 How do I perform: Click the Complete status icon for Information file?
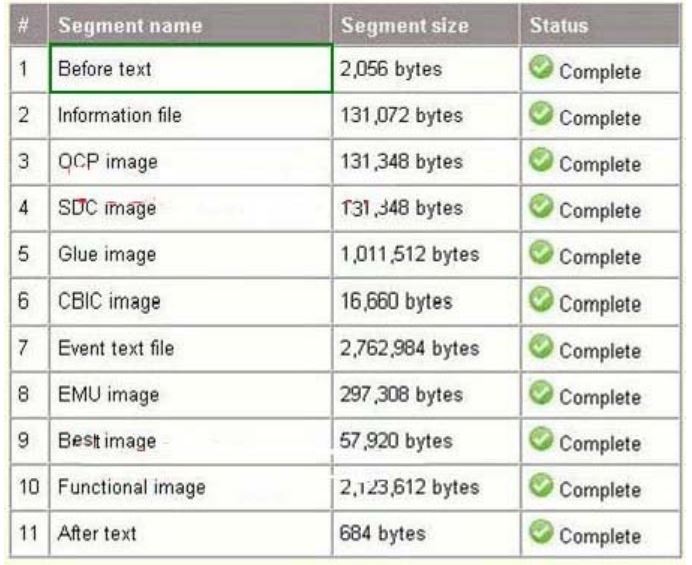coord(541,113)
